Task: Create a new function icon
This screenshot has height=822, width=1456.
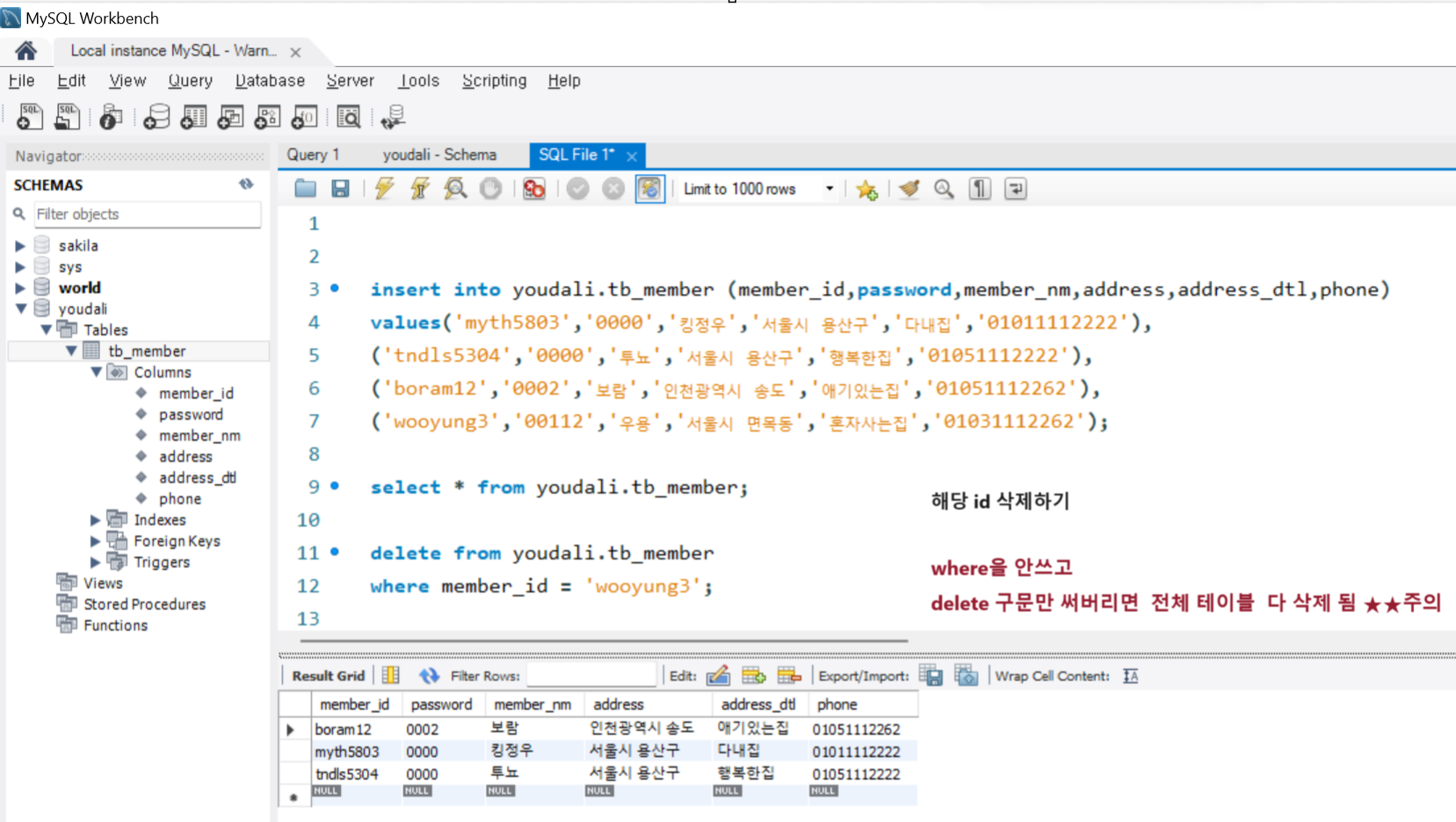Action: (304, 116)
